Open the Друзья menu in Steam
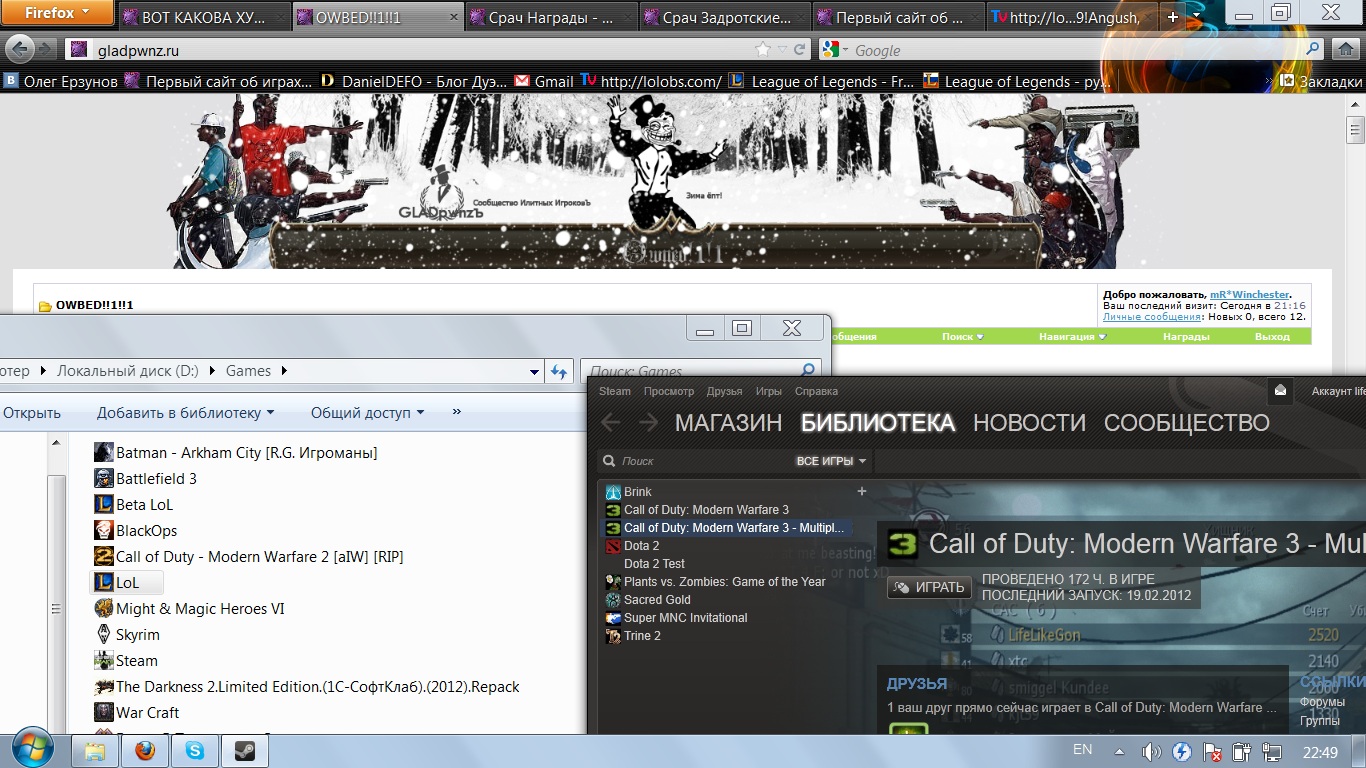 [724, 391]
